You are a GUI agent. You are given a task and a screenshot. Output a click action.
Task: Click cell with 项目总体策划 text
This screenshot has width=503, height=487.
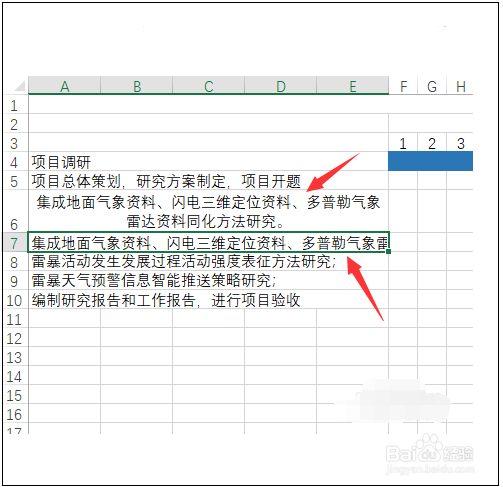pyautogui.click(x=209, y=180)
